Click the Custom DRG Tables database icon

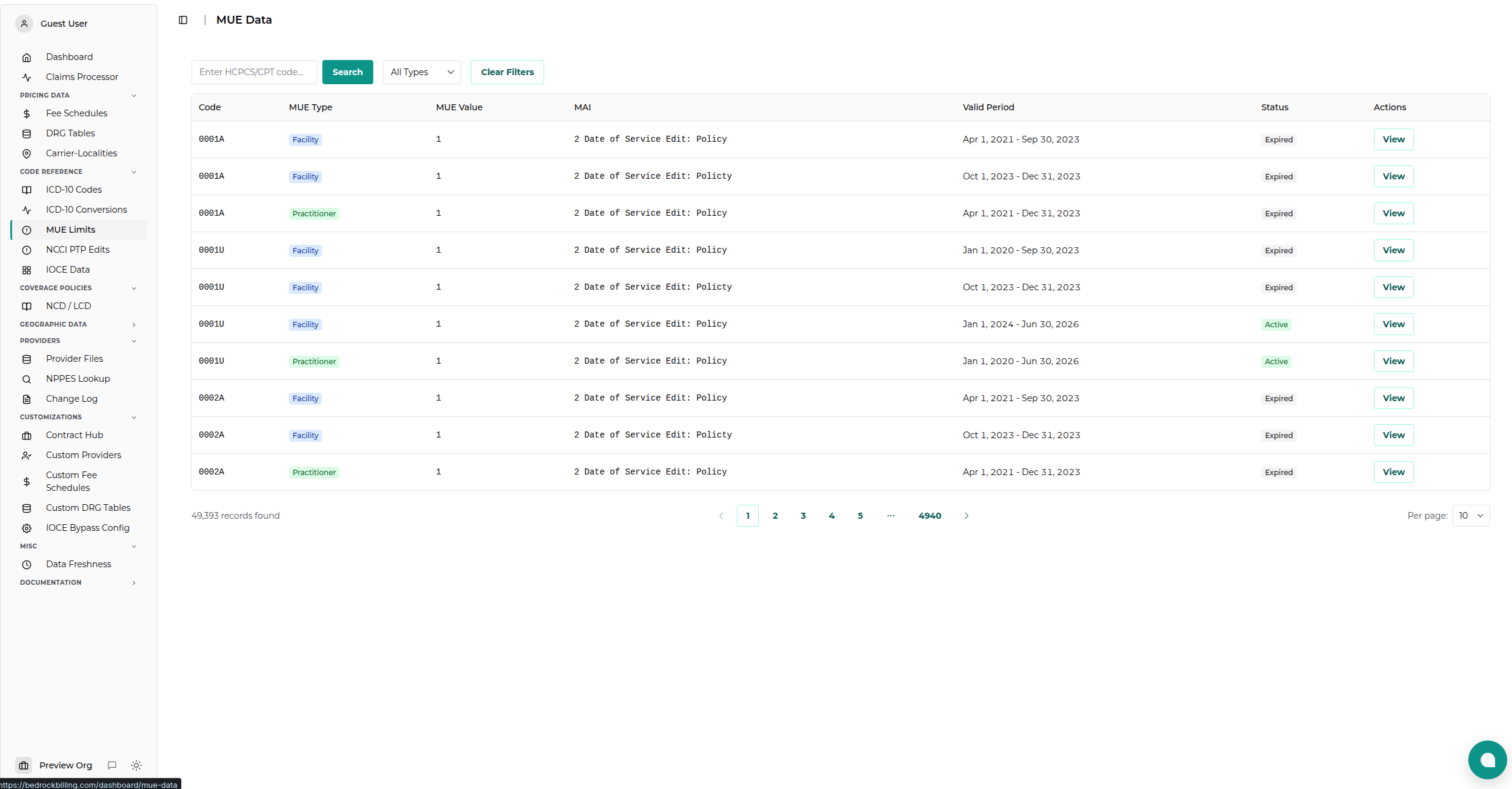pyautogui.click(x=27, y=508)
